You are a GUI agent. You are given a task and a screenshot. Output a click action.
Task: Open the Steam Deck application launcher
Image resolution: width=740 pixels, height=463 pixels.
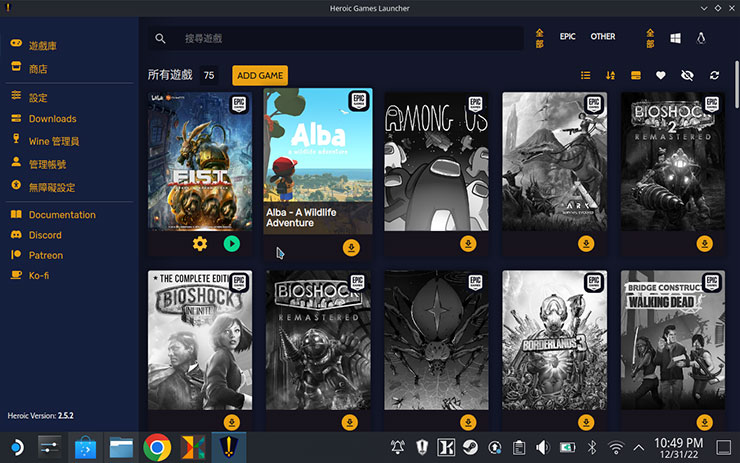[17, 447]
